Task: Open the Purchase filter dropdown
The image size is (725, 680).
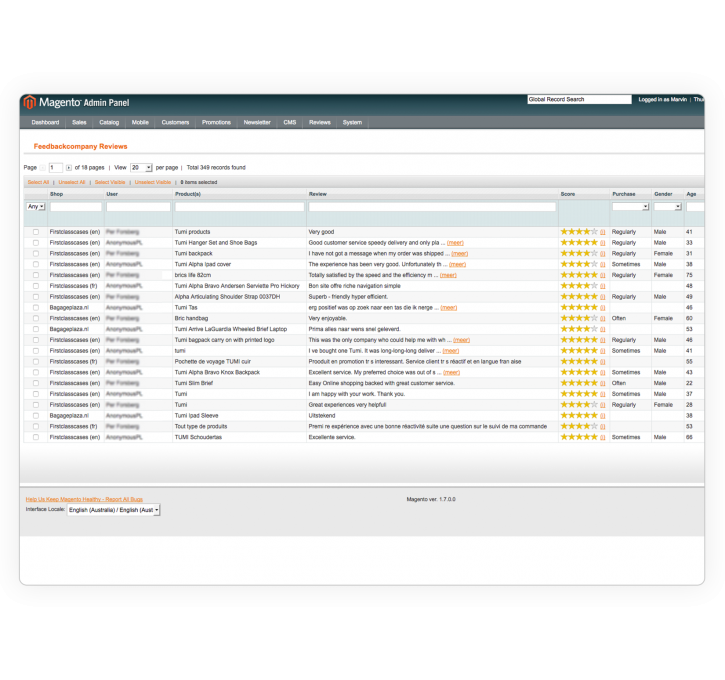Action: (630, 207)
